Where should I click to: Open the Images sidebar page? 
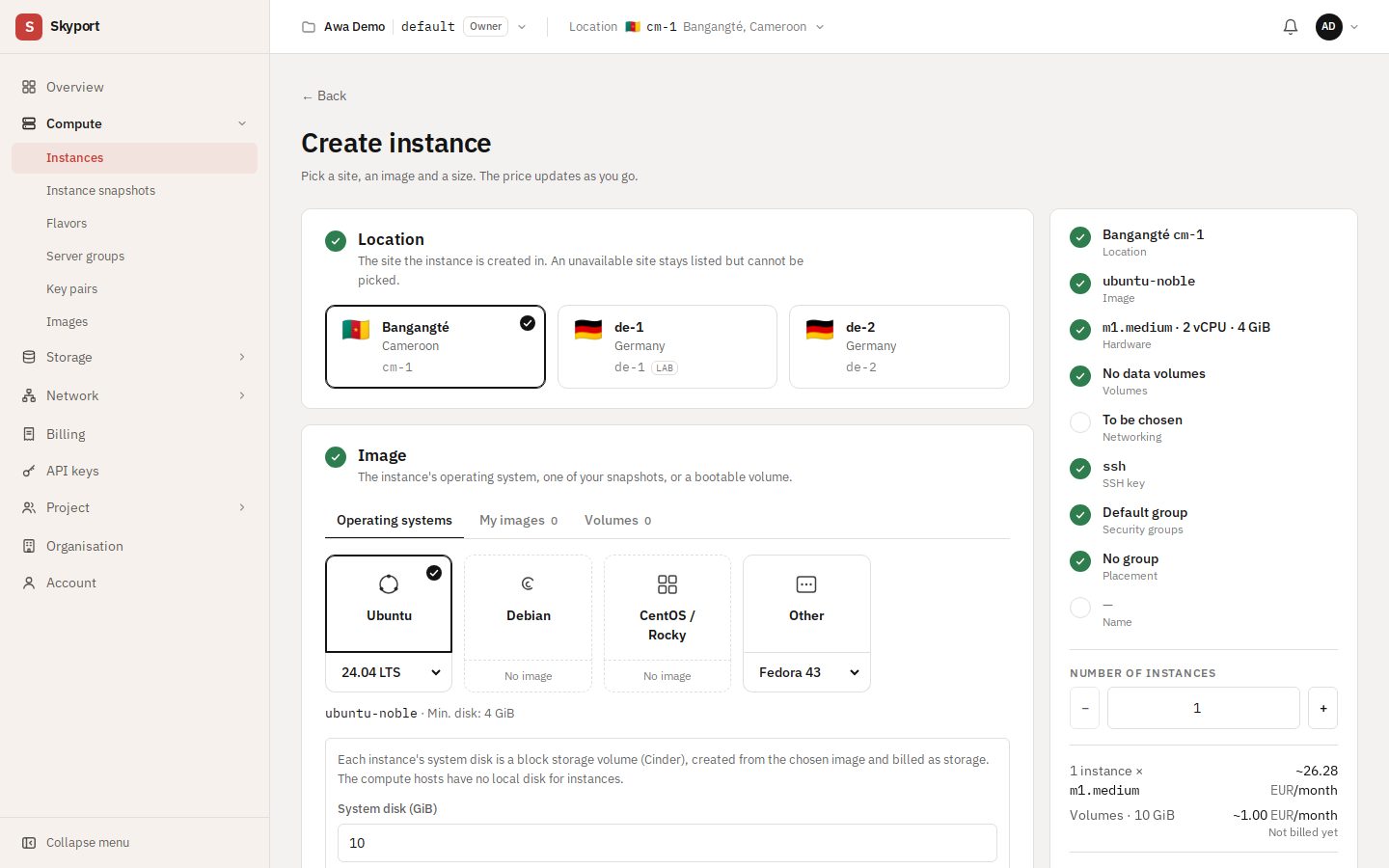click(135, 322)
